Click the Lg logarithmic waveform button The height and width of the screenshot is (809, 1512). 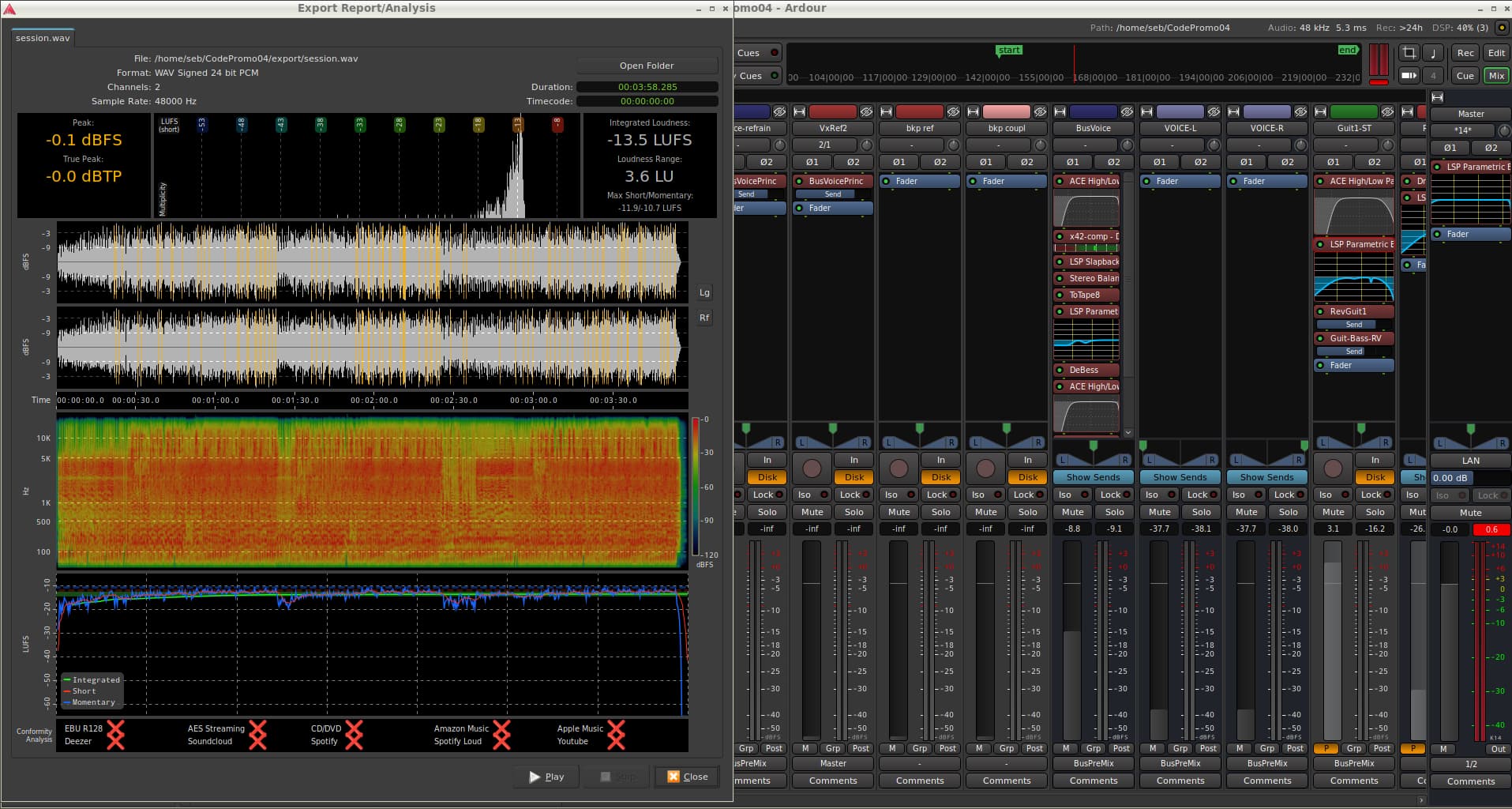[704, 292]
